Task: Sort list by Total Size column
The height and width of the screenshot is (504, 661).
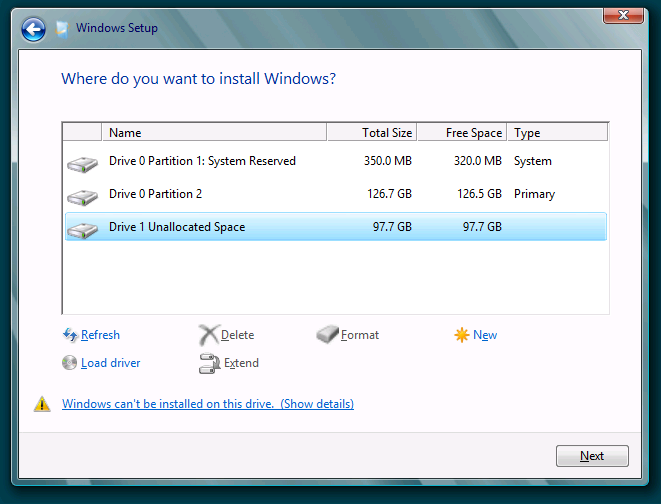Action: pos(372,132)
